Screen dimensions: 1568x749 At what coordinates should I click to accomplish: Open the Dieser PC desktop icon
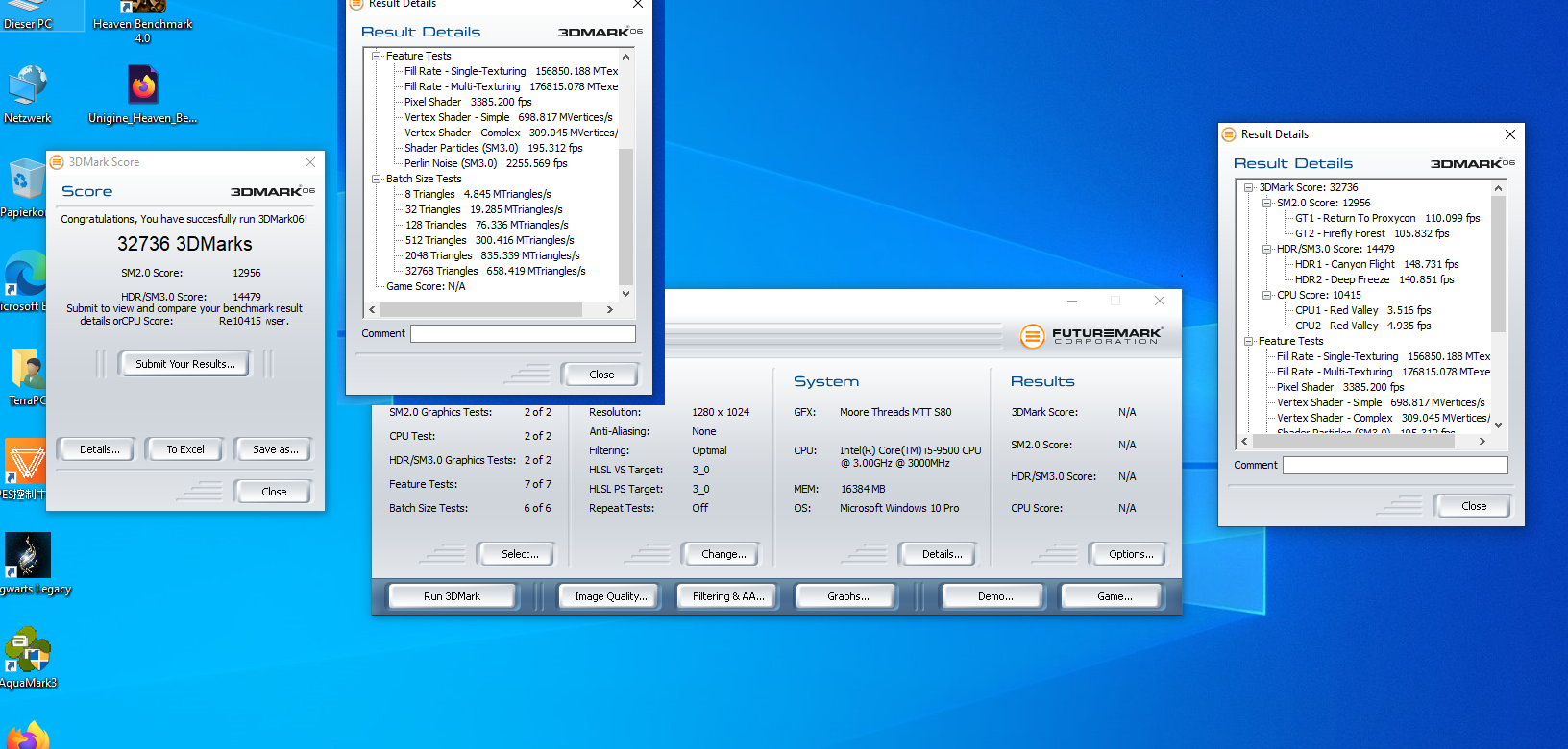27,15
